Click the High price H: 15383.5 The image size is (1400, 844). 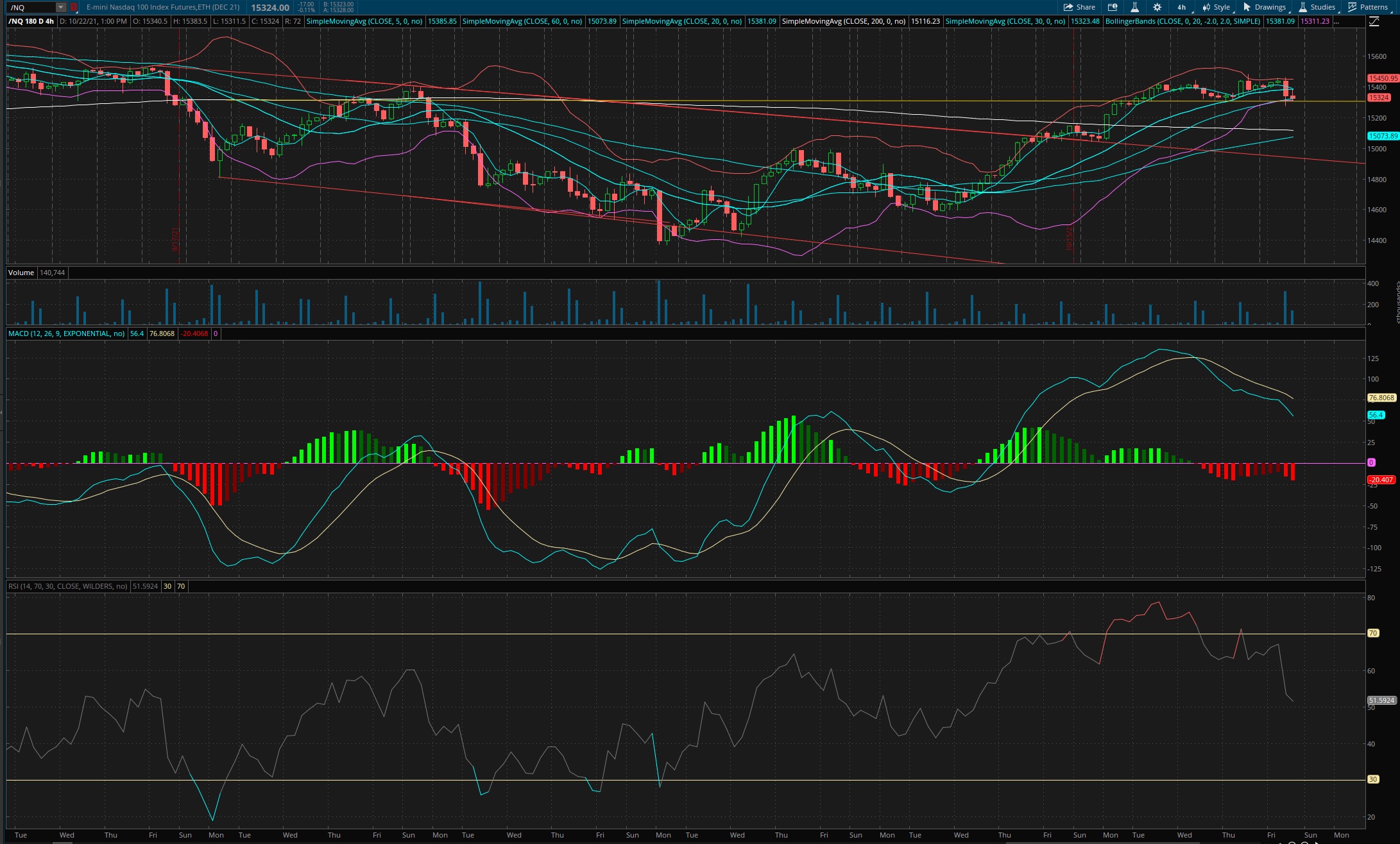(x=191, y=21)
